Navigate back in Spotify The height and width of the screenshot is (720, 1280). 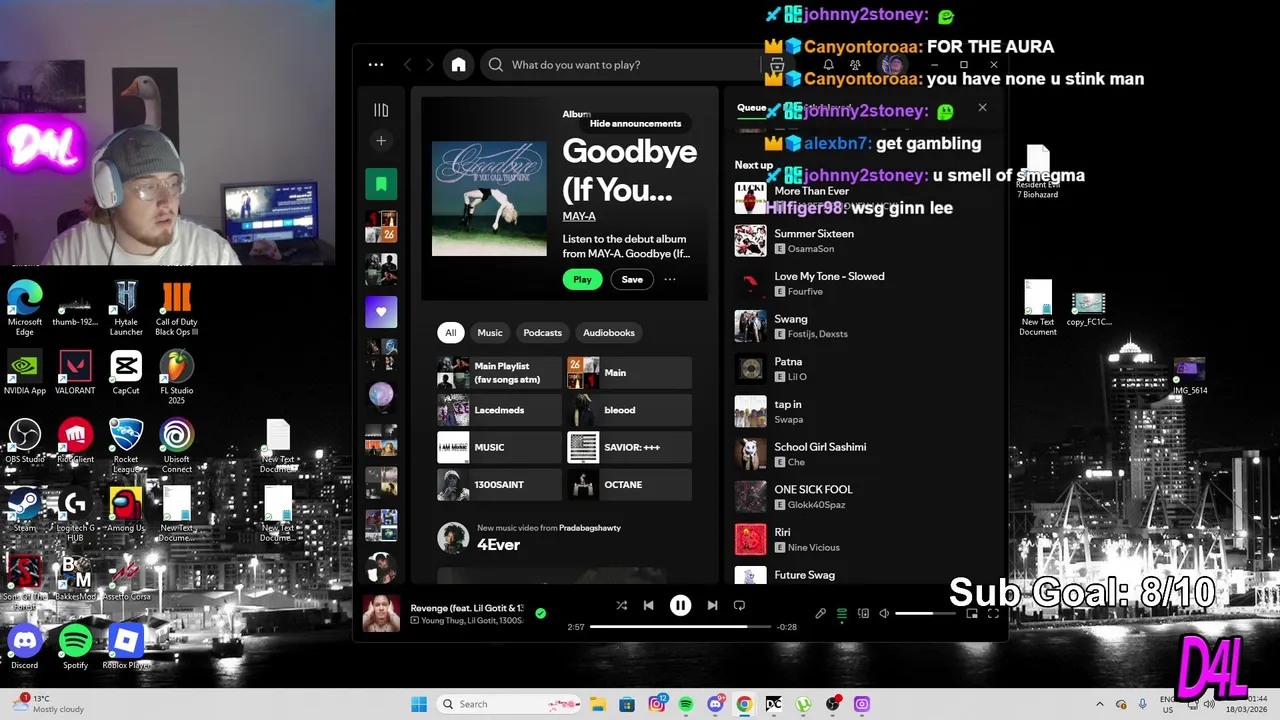(407, 64)
